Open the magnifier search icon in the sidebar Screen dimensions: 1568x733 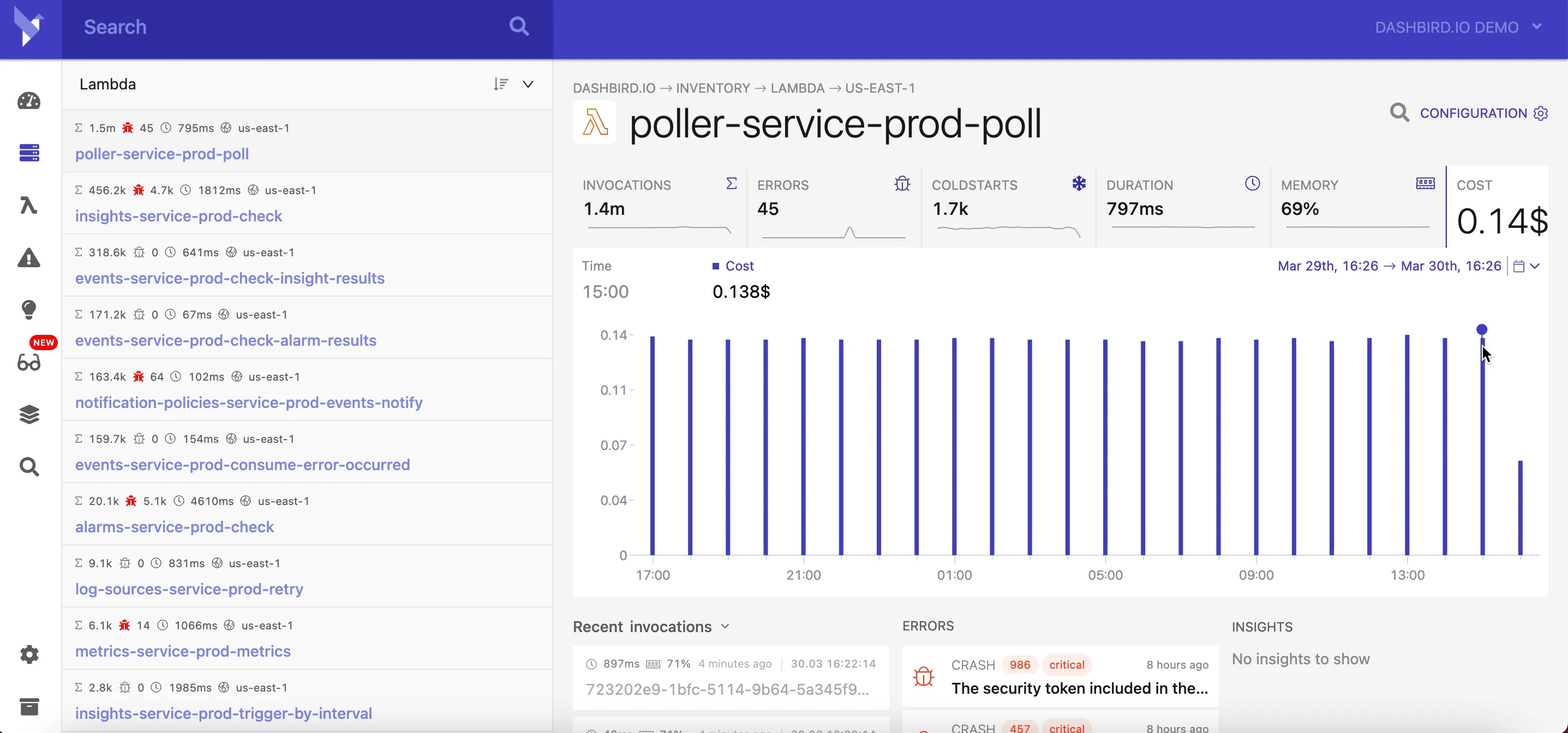(x=28, y=466)
